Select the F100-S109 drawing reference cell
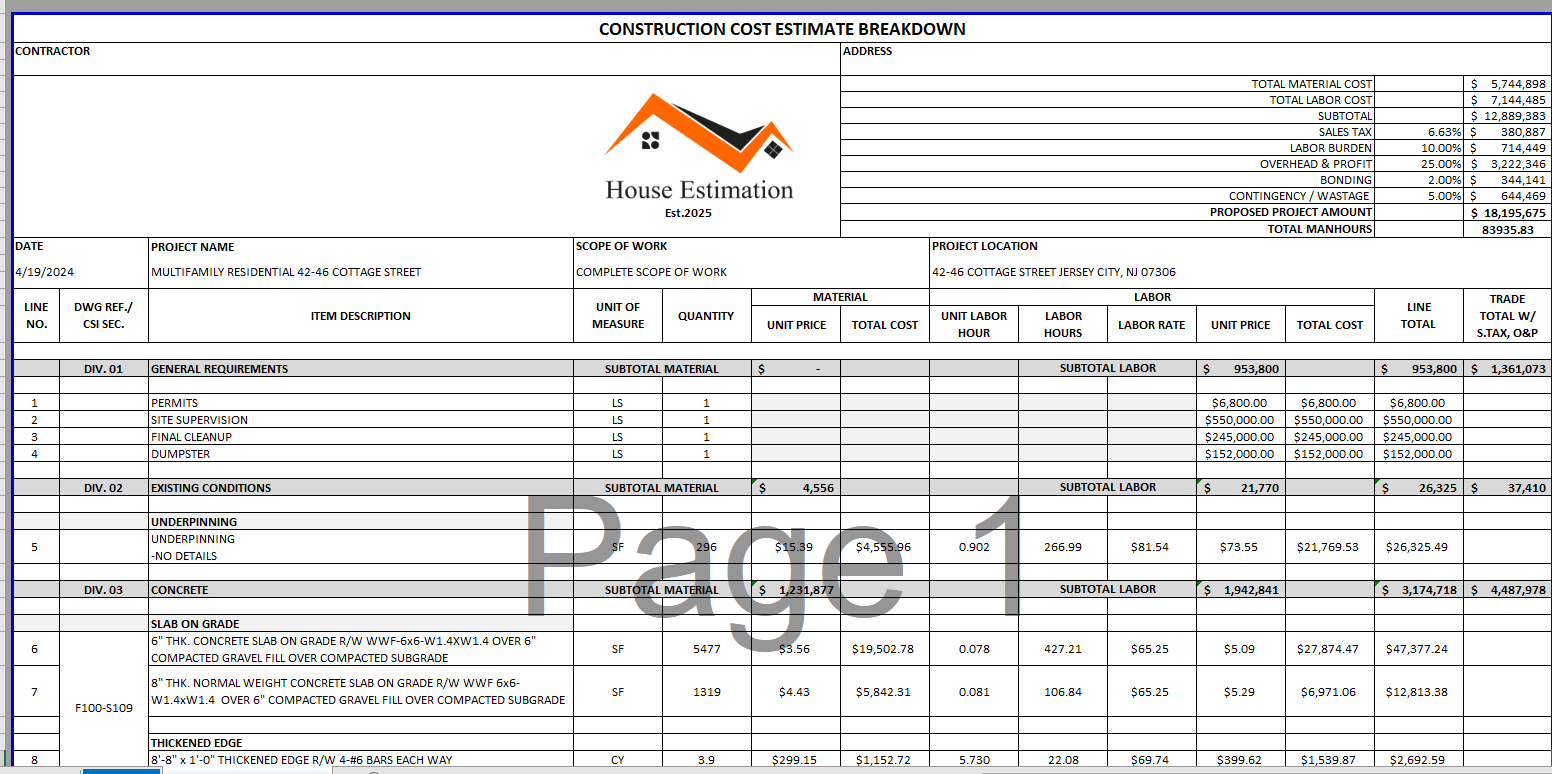The height and width of the screenshot is (774, 1552). [103, 708]
